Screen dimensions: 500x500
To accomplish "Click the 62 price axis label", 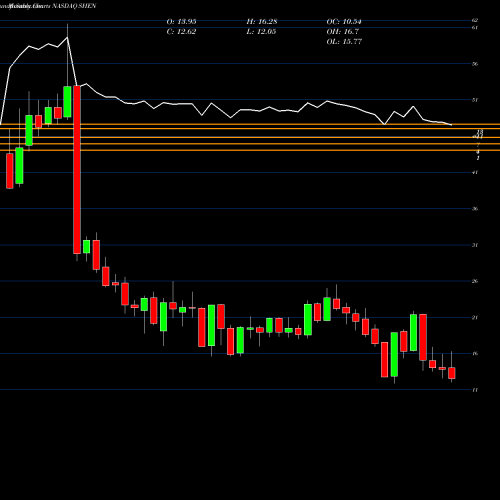I will (475, 20).
